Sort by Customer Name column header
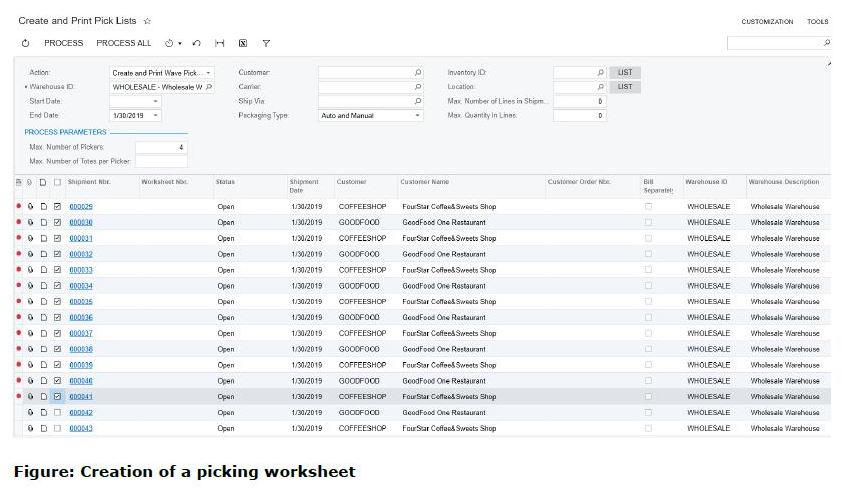Image resolution: width=842 pixels, height=492 pixels. click(x=425, y=182)
